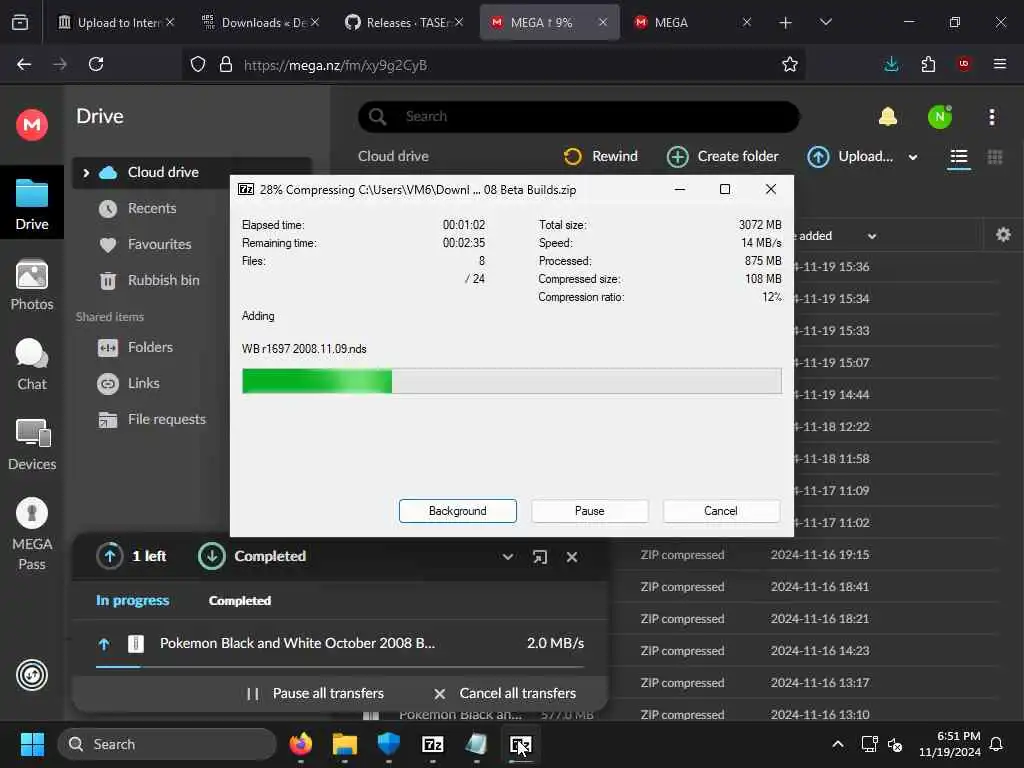
Task: Open Firefox from the taskbar
Action: pyautogui.click(x=300, y=744)
